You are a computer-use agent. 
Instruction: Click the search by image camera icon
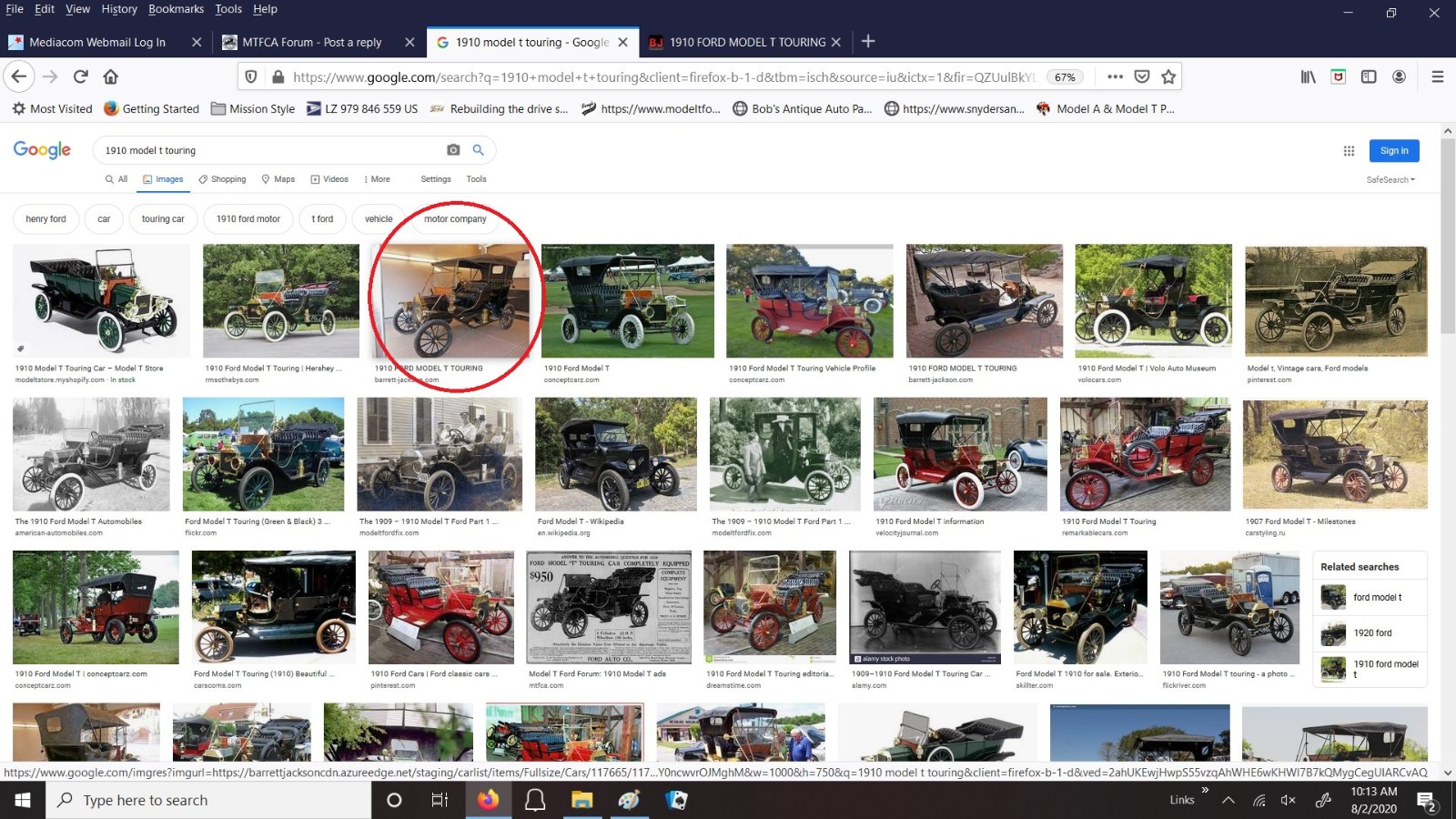pyautogui.click(x=453, y=150)
